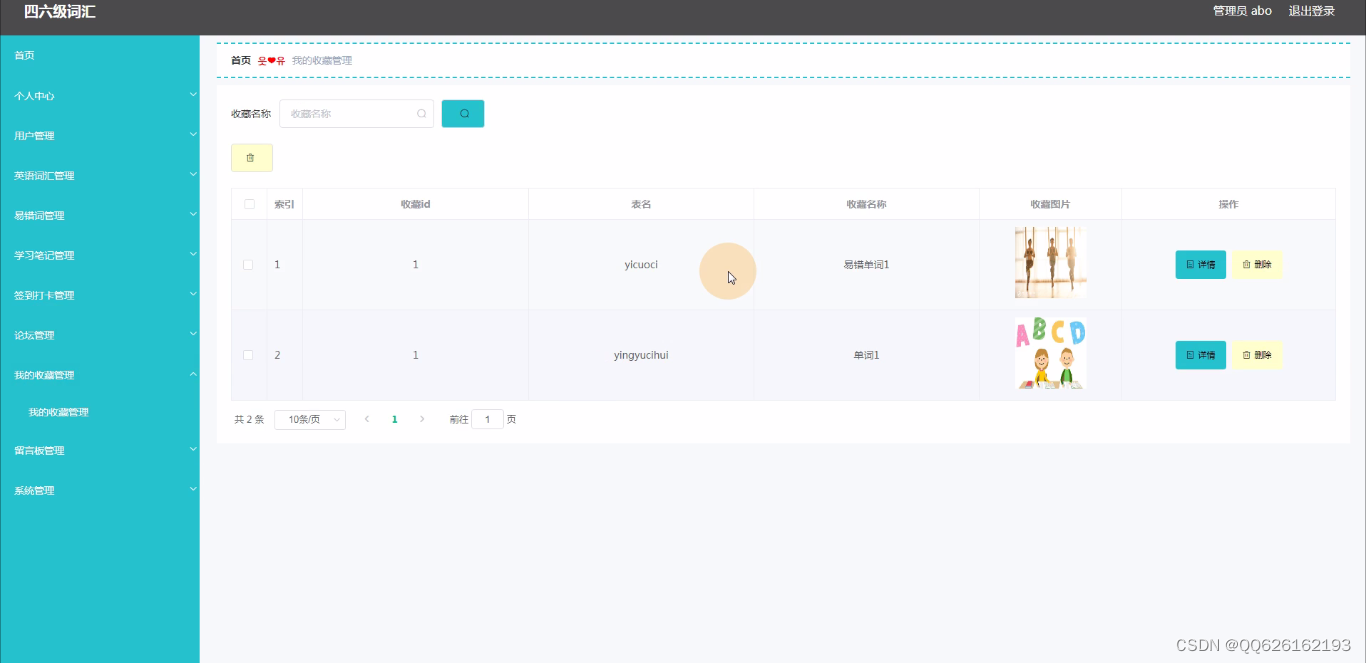Screen dimensions: 1366x663
Task: Toggle the select-all checkbox in table header
Action: 249,204
